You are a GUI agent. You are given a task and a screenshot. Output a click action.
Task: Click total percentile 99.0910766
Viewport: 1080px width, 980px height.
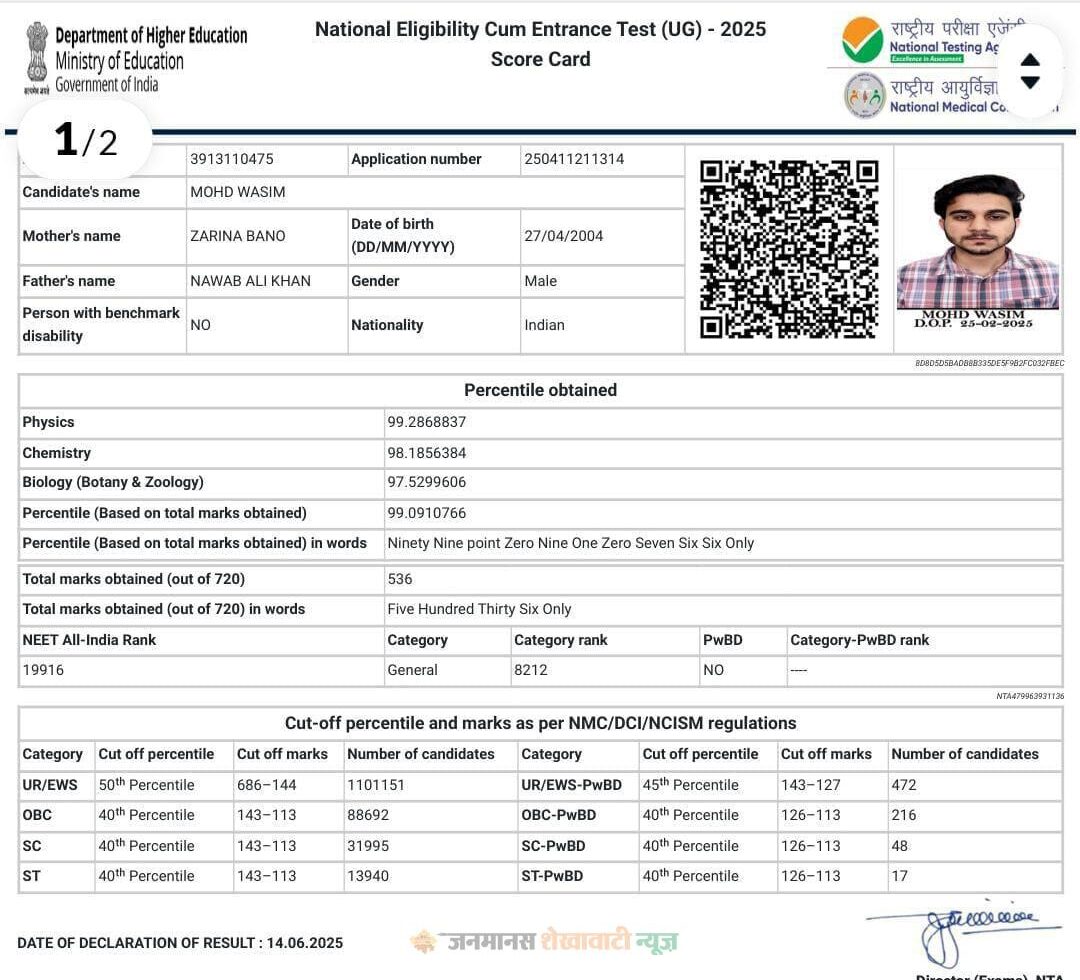click(426, 513)
